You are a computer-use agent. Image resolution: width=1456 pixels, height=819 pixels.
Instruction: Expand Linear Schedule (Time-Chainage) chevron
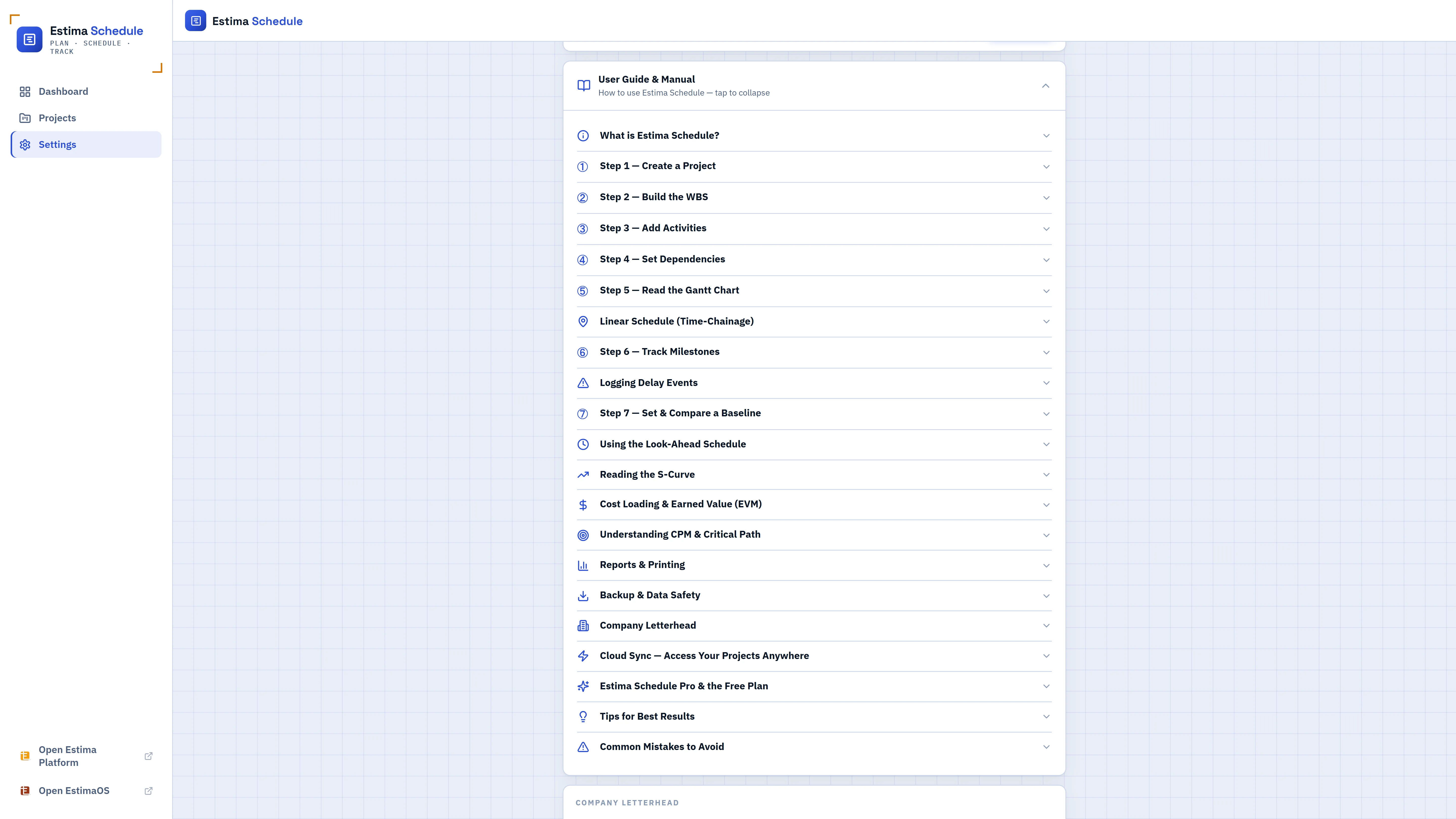(x=1046, y=322)
